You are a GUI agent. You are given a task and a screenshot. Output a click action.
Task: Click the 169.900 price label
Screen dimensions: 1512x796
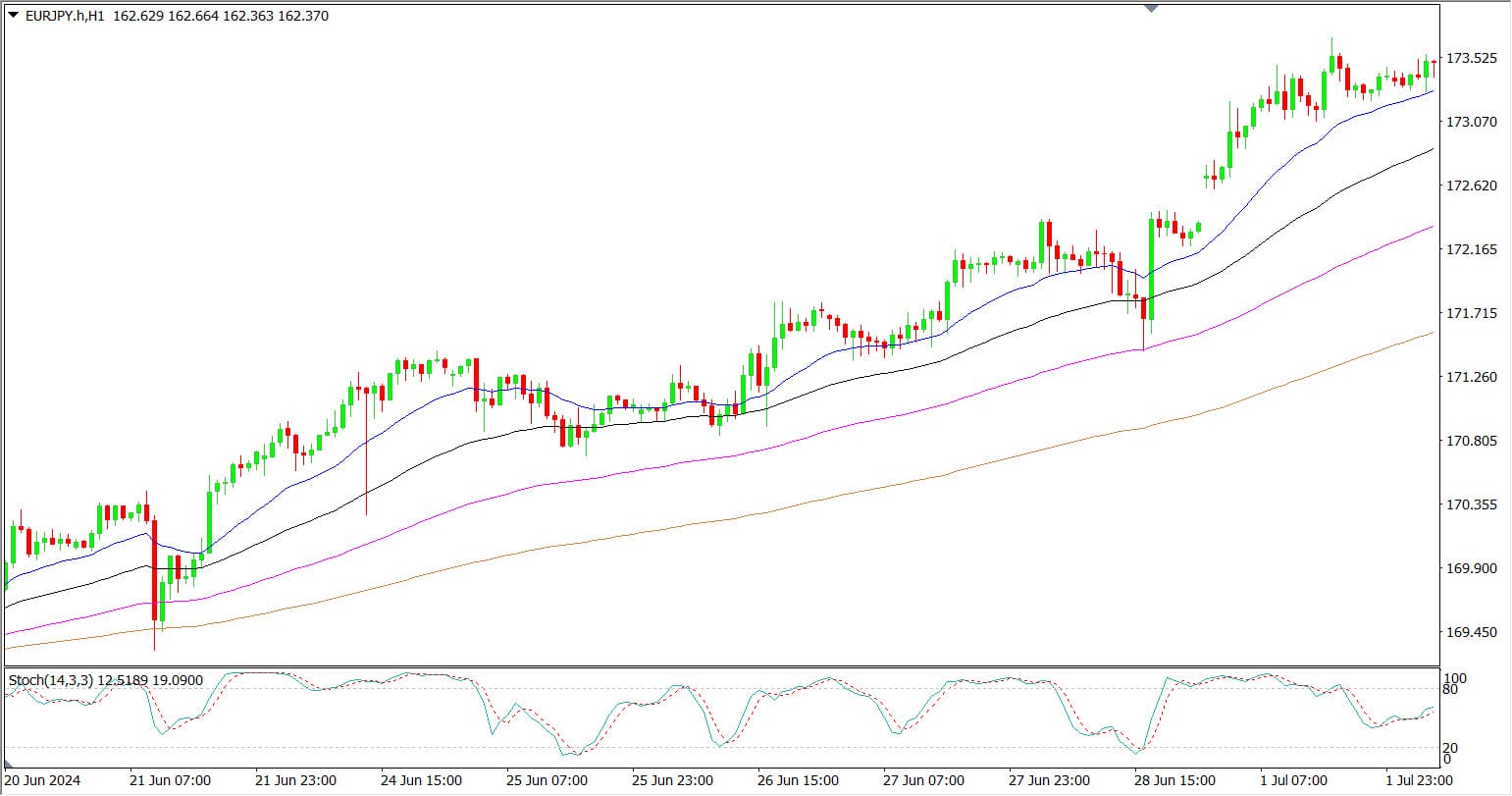(1472, 568)
